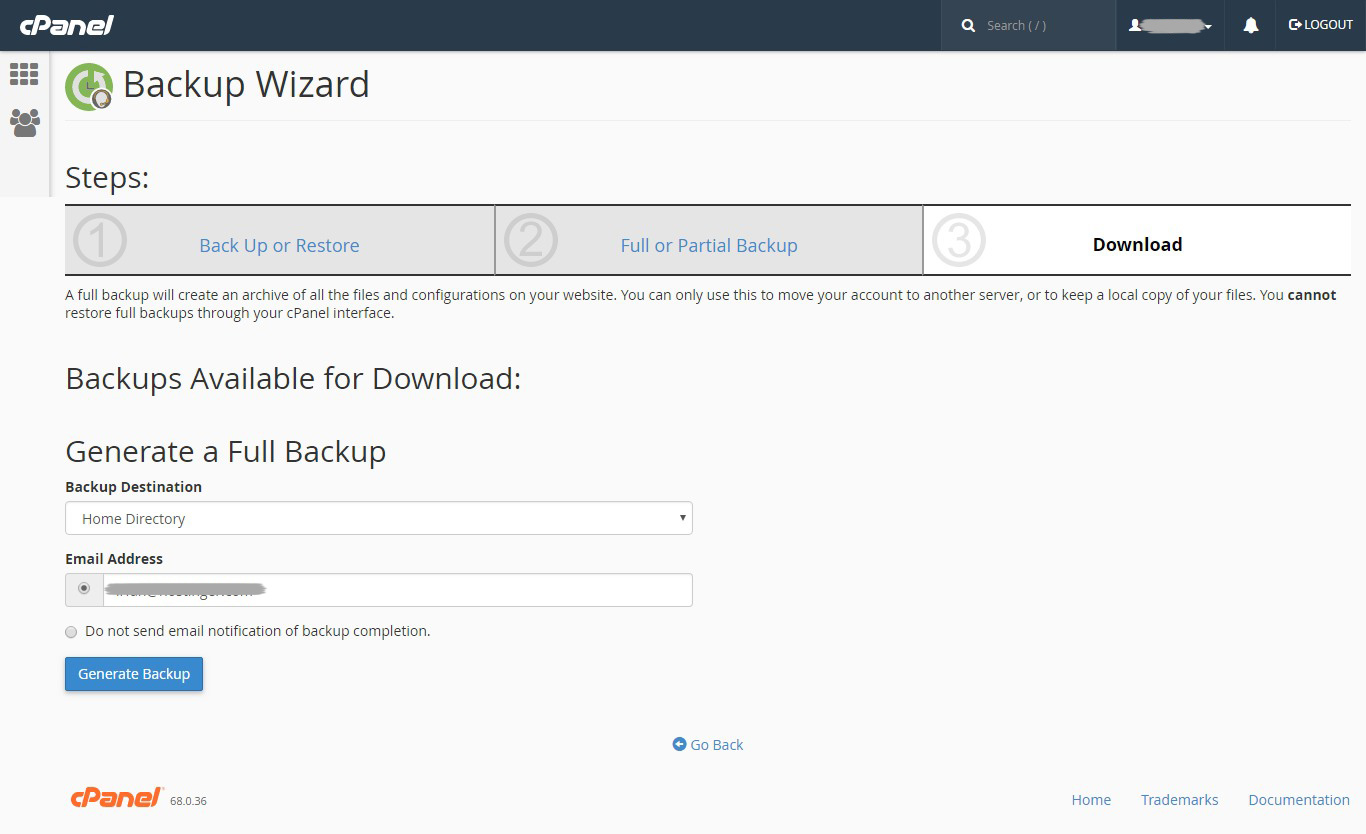The image size is (1366, 834).
Task: Click the Generate a Full Backup heading
Action: coord(226,451)
